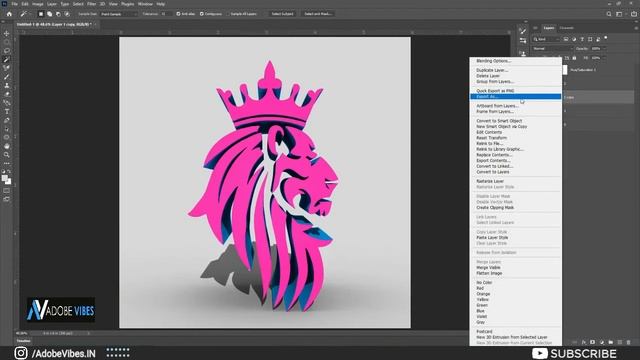
Task: Open Brush Settings panel icon in dock
Action: (522, 31)
